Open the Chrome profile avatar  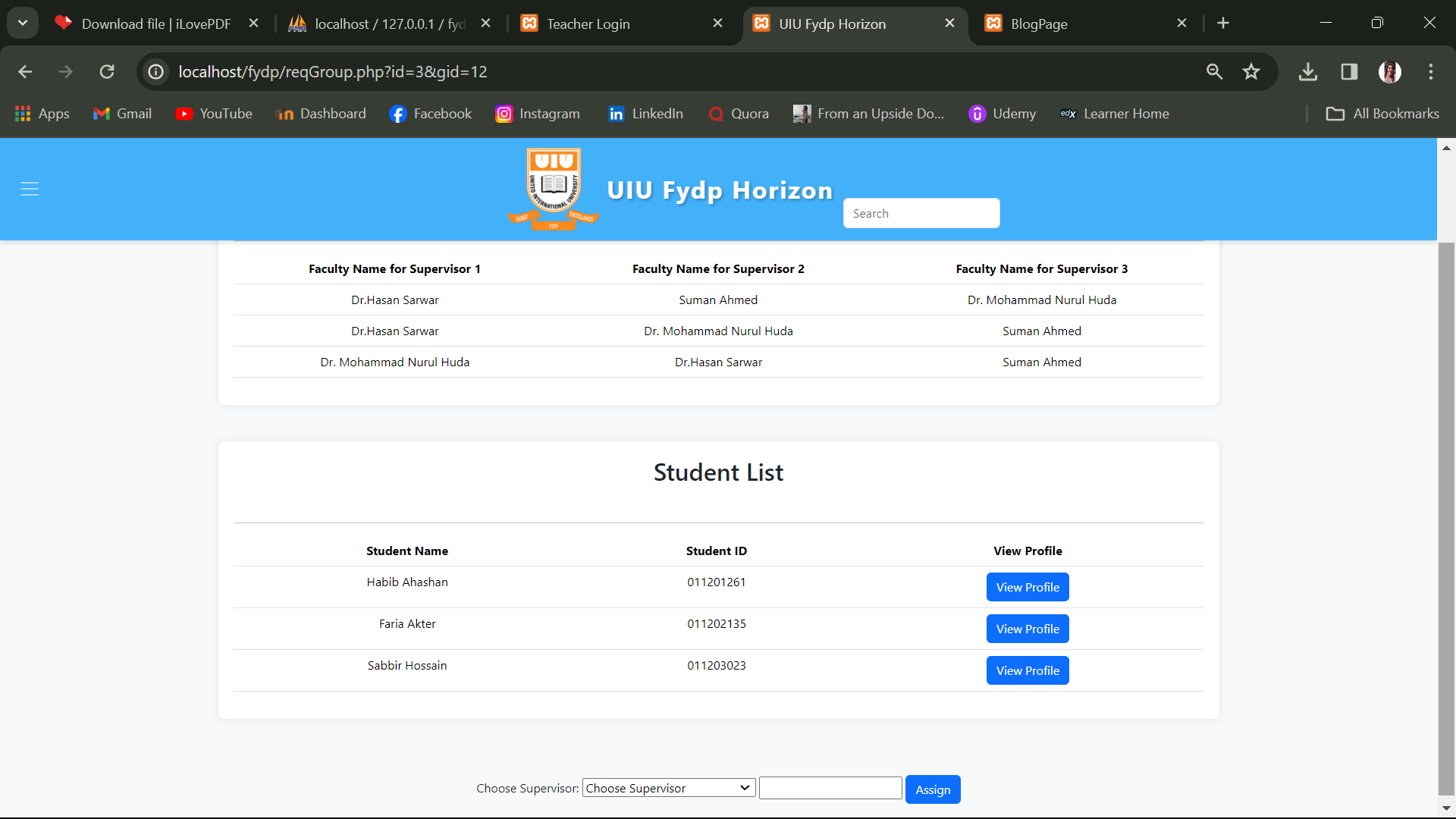[1390, 71]
